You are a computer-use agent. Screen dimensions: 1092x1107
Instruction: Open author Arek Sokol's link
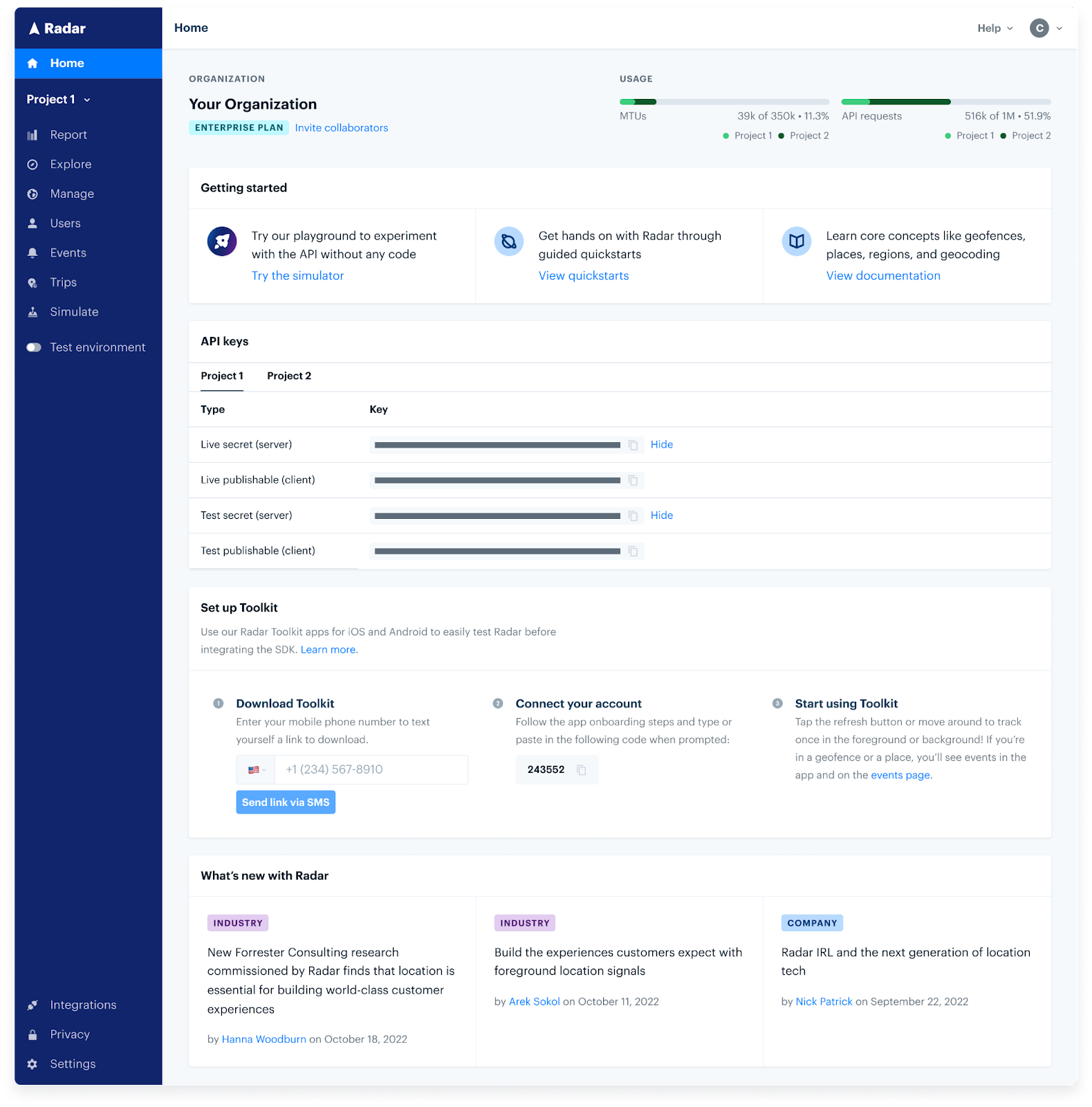pos(535,1002)
